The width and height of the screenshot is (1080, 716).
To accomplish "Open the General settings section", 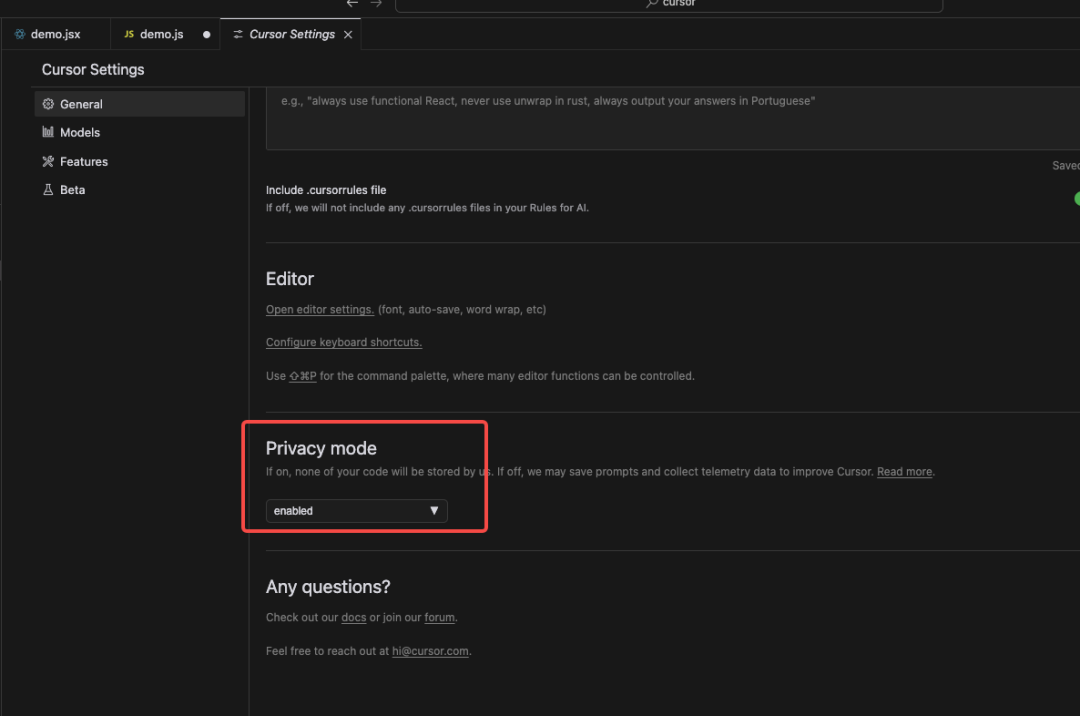I will [140, 104].
